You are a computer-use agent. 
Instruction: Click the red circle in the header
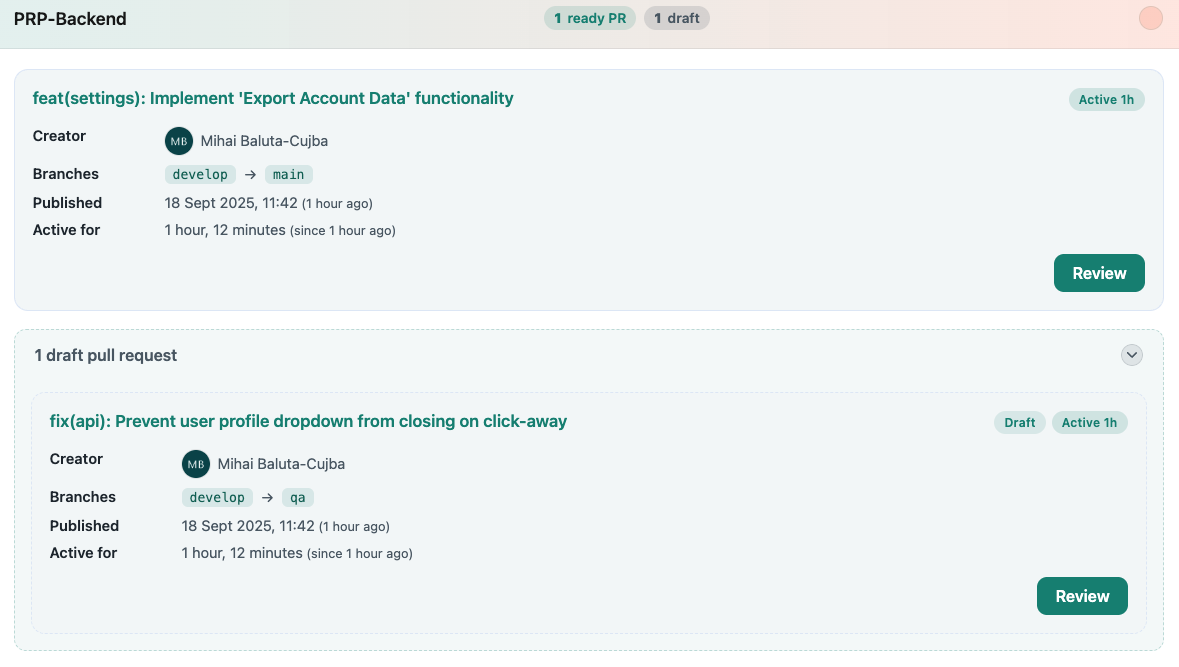coord(1151,18)
